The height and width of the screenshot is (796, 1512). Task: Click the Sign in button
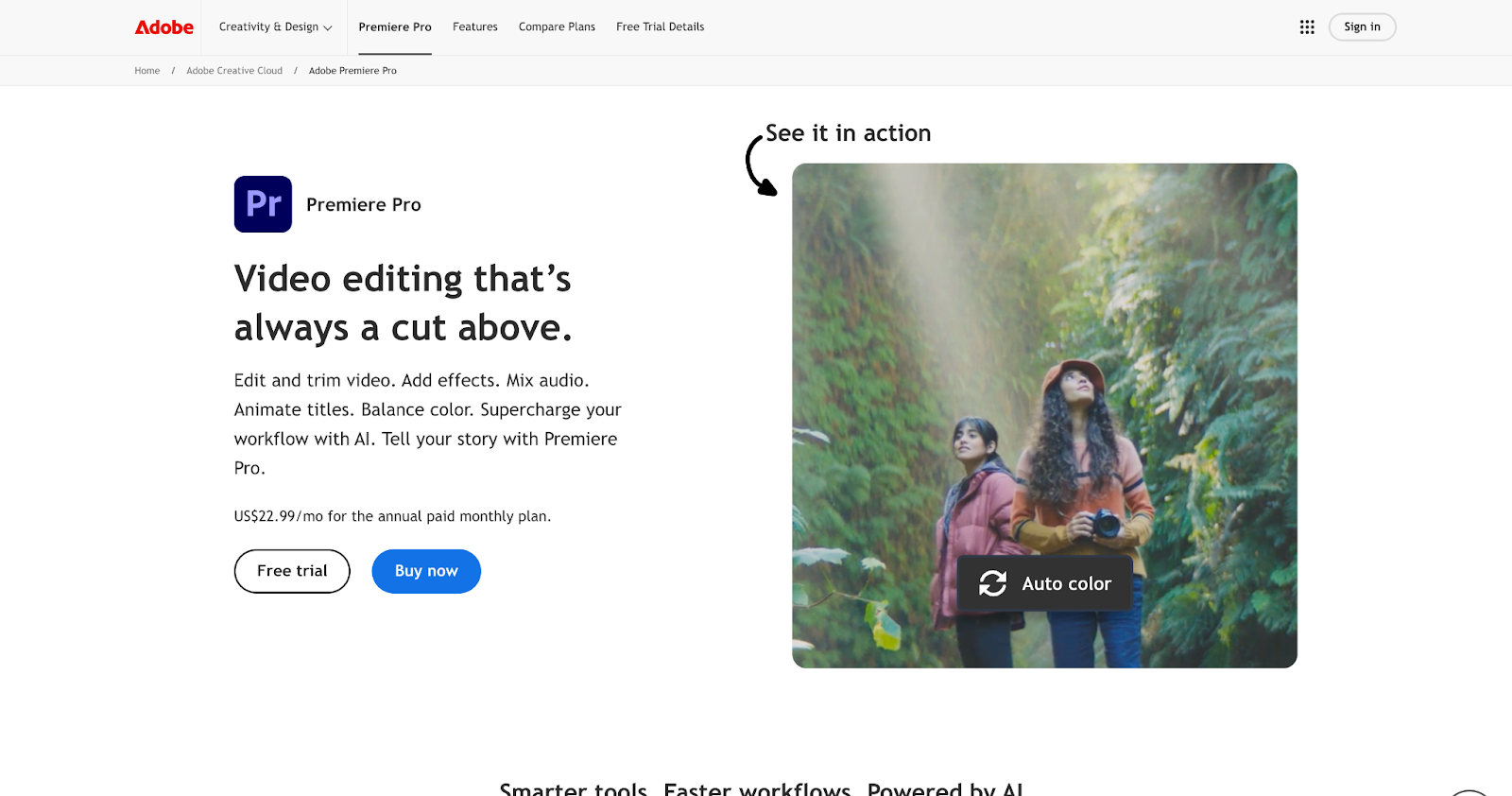(x=1362, y=27)
